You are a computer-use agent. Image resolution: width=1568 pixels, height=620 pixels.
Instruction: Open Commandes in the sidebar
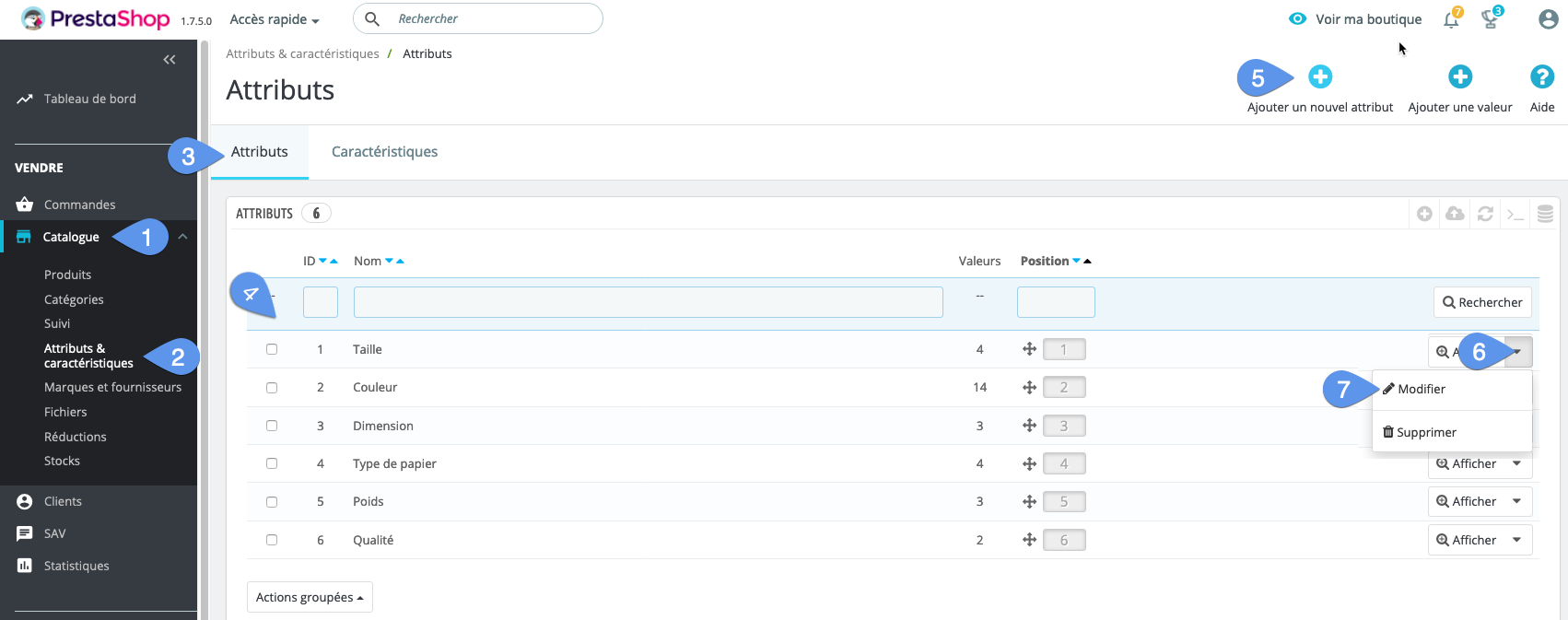point(79,205)
